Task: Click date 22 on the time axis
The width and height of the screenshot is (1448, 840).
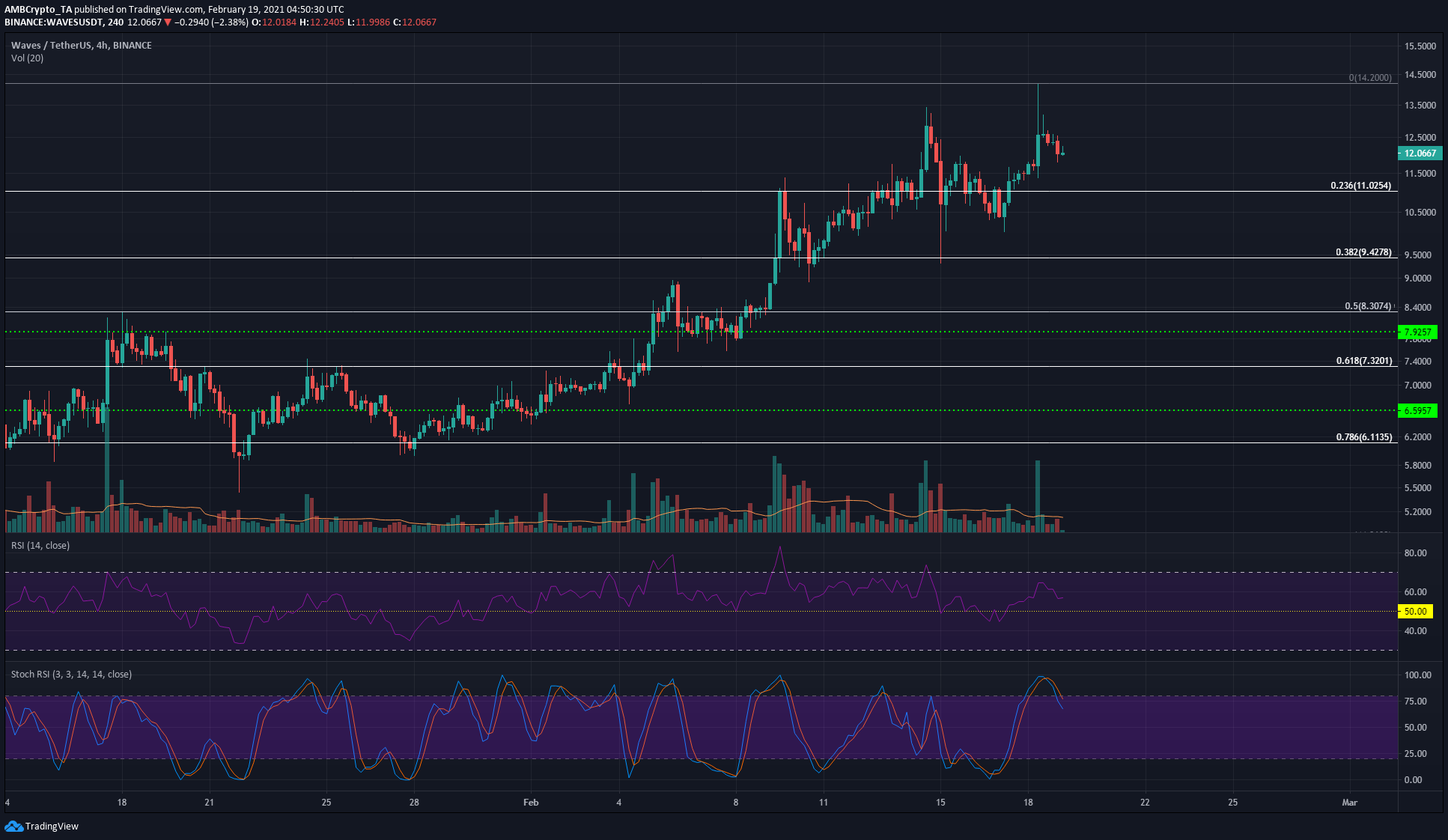Action: click(x=1145, y=803)
